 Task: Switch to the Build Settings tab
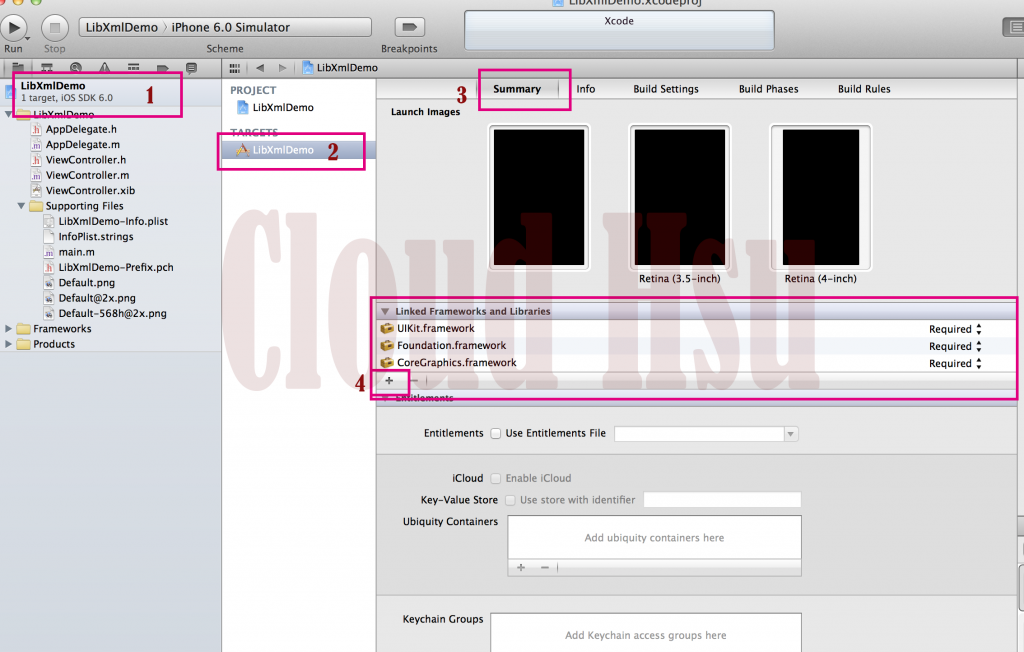coord(665,89)
